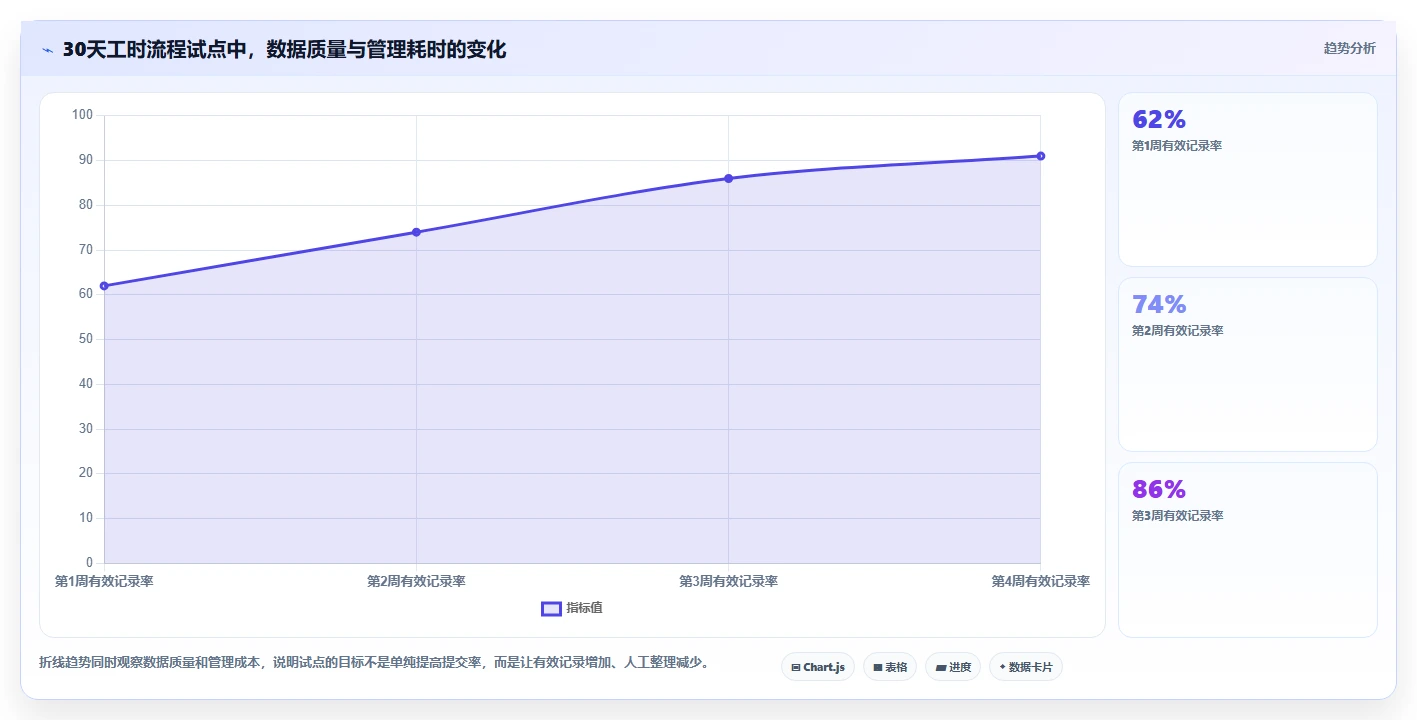This screenshot has height=720, width=1417.
Task: Click the y-axis value 0
Action: (x=89, y=563)
